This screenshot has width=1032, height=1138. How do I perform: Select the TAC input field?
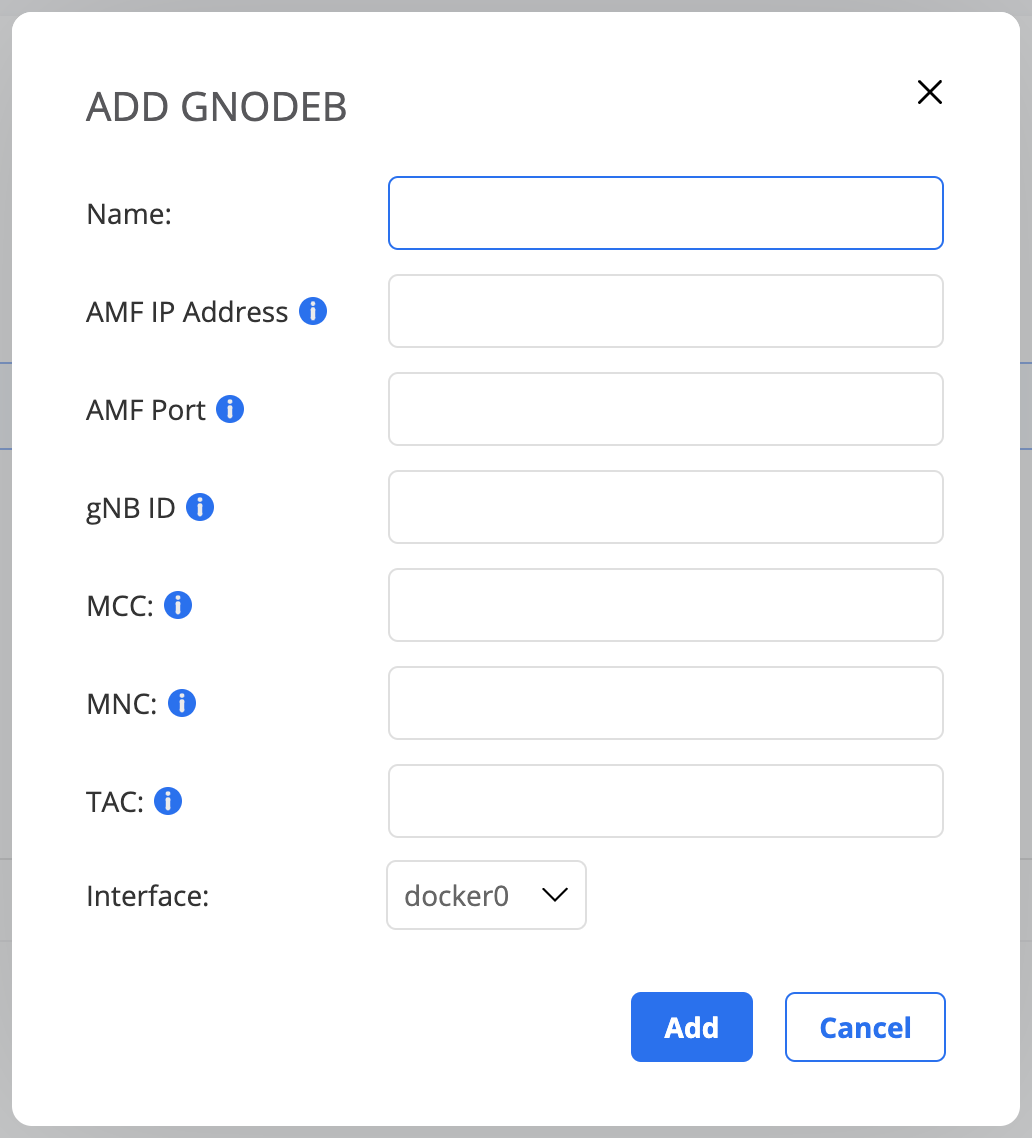(x=665, y=801)
